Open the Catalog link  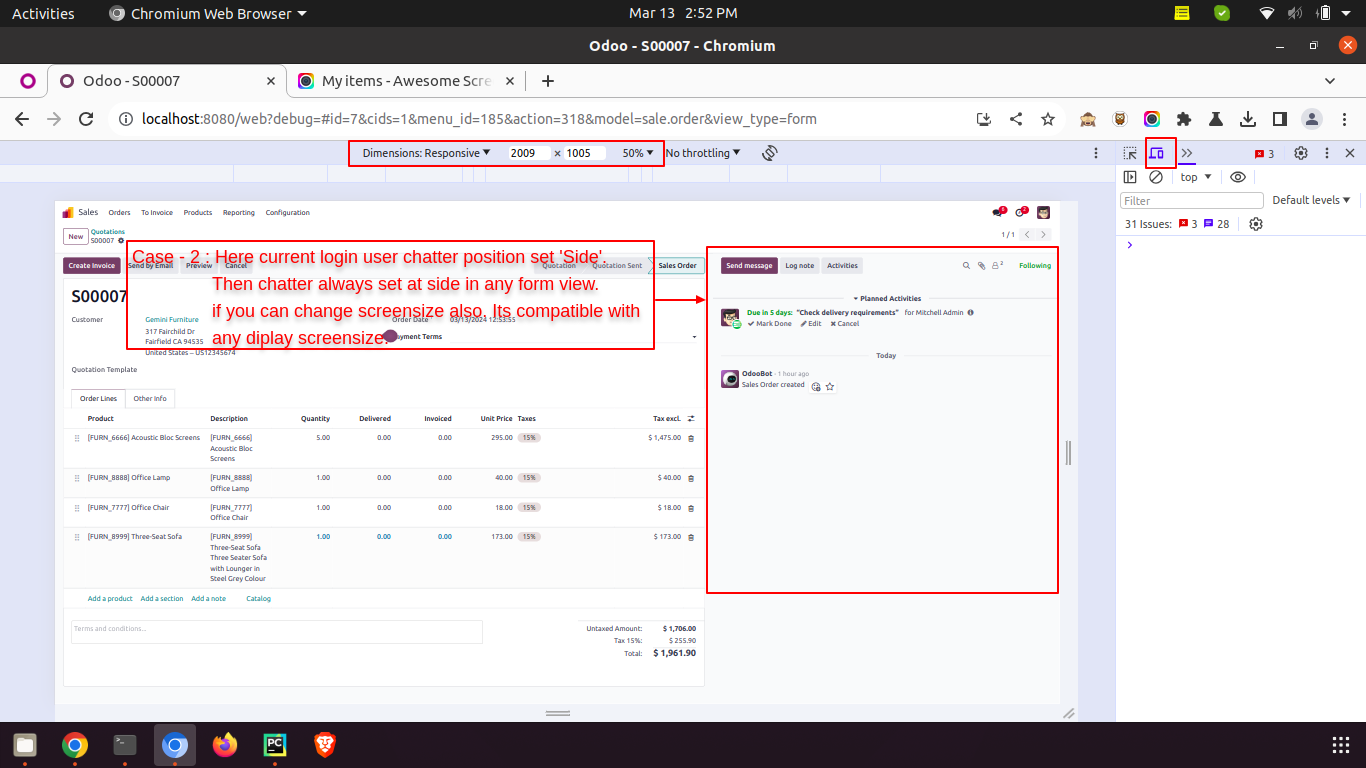coord(258,599)
